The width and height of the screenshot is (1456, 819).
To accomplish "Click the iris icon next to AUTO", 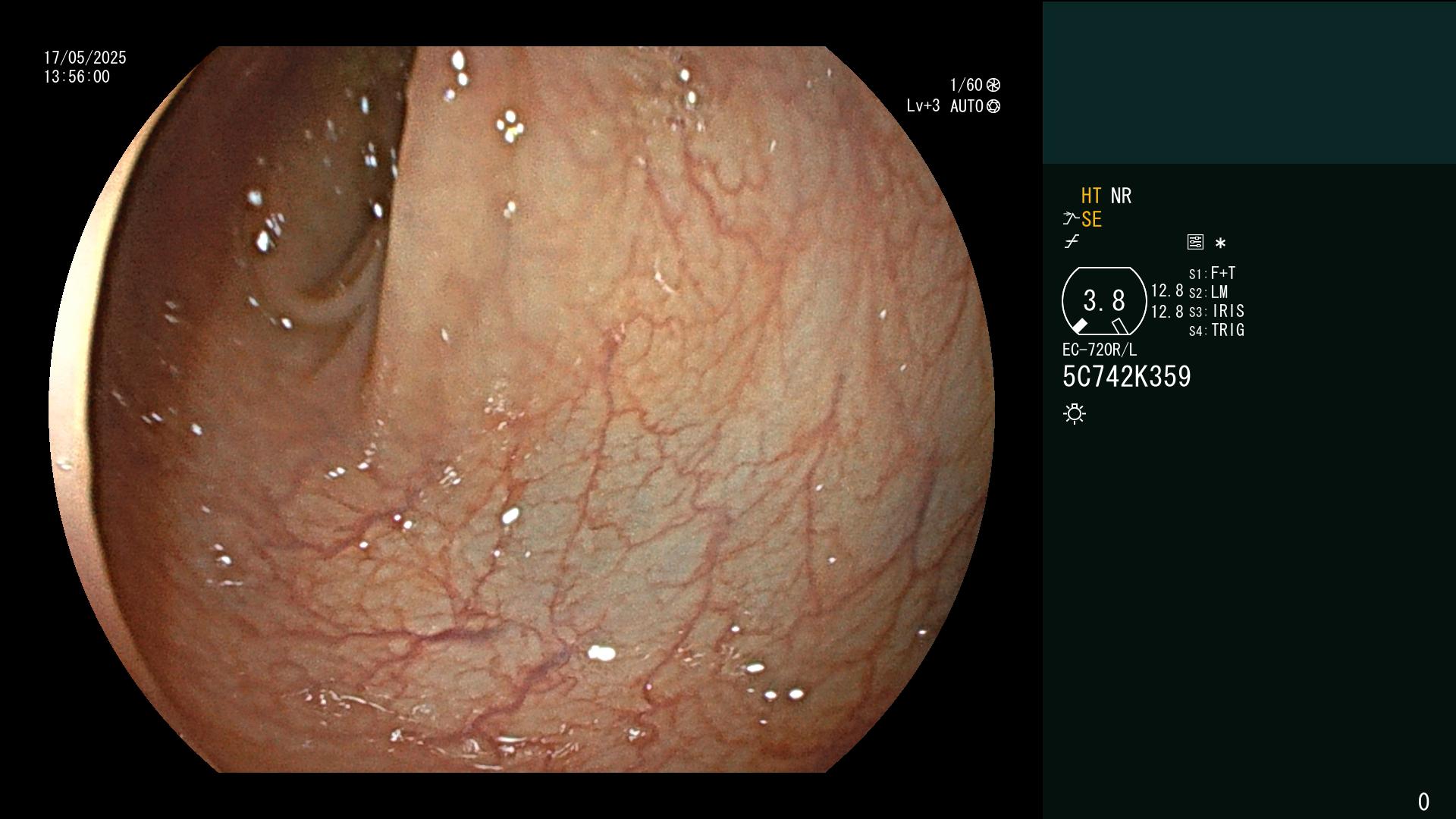I will [993, 106].
